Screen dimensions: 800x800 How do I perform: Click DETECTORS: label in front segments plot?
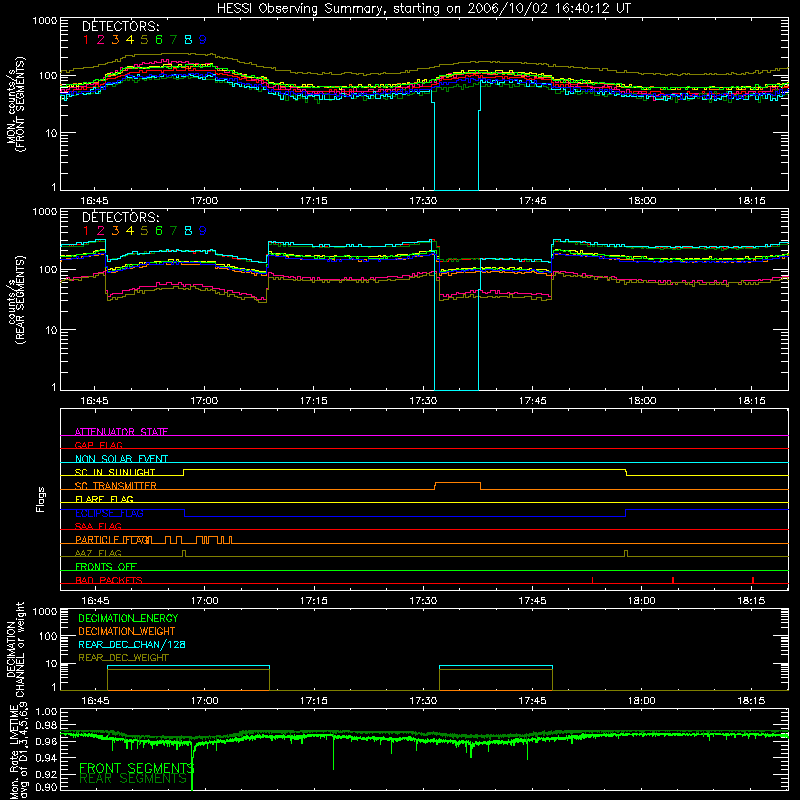click(x=120, y=26)
